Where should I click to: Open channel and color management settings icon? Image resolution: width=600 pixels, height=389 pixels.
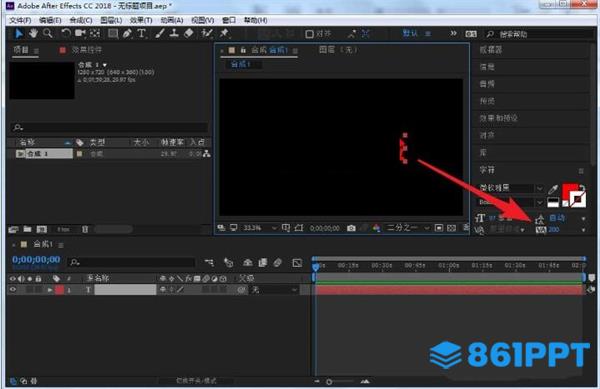(377, 228)
